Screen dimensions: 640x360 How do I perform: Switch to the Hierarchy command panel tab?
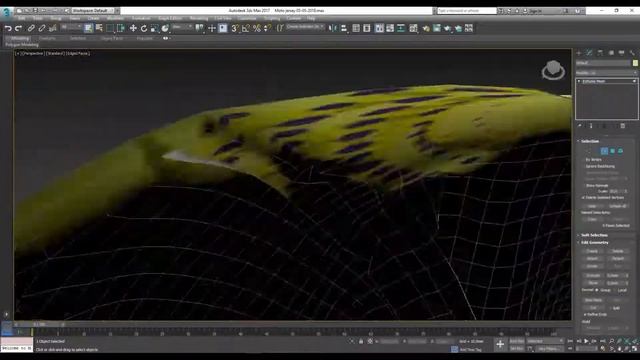600,53
